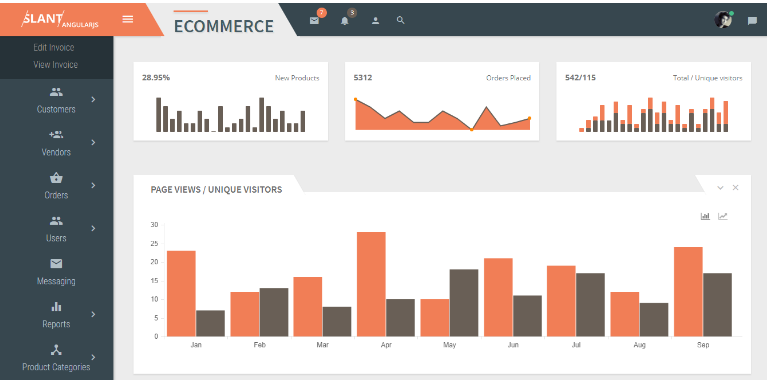The height and width of the screenshot is (382, 767).
Task: Expand the Product Categories submenu arrow
Action: coord(93,357)
